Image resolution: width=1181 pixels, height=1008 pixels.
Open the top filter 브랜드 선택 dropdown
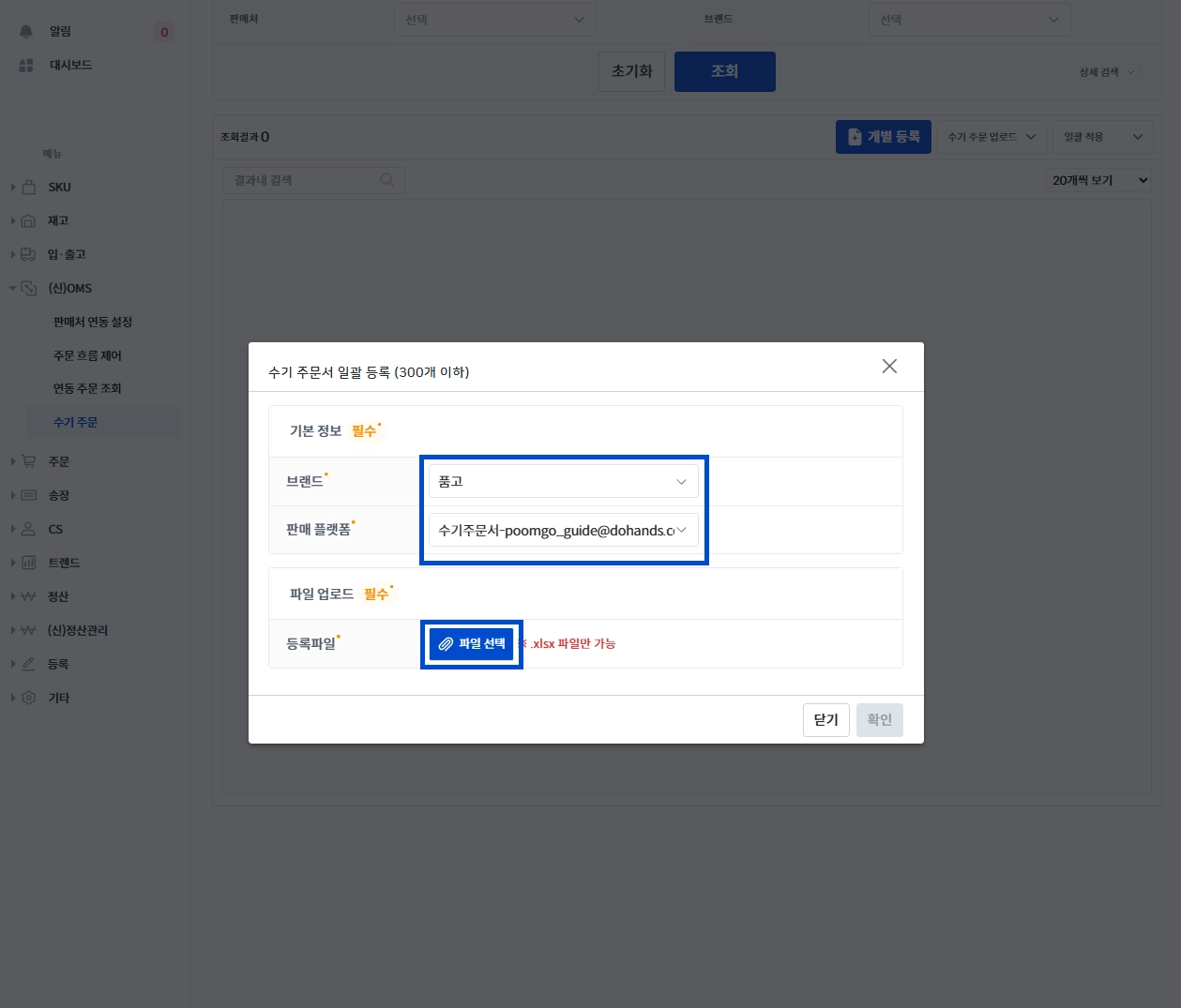969,20
